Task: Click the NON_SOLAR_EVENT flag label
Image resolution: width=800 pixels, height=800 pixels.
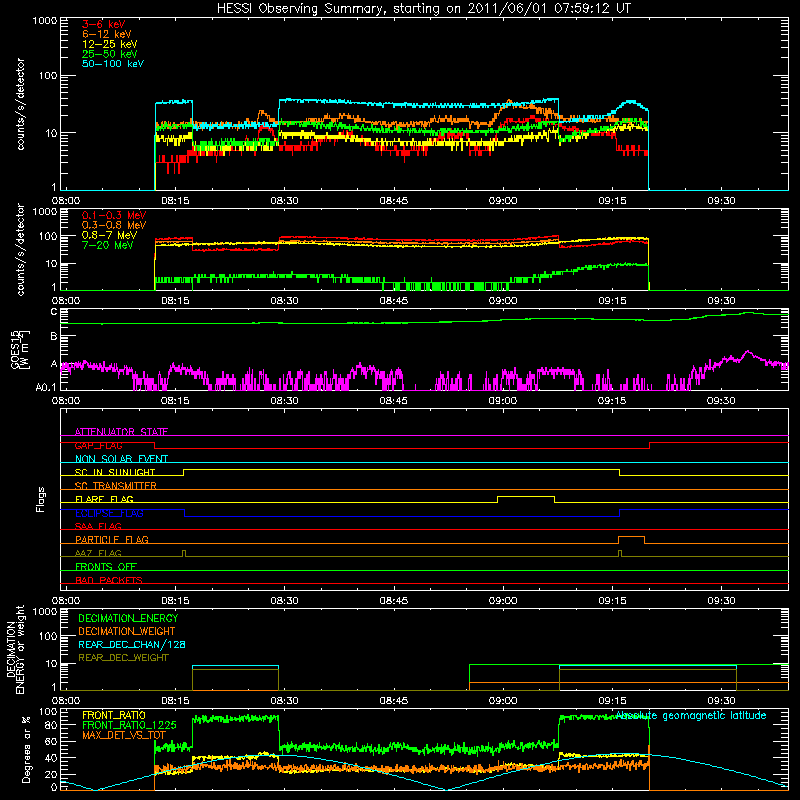Action: point(121,459)
